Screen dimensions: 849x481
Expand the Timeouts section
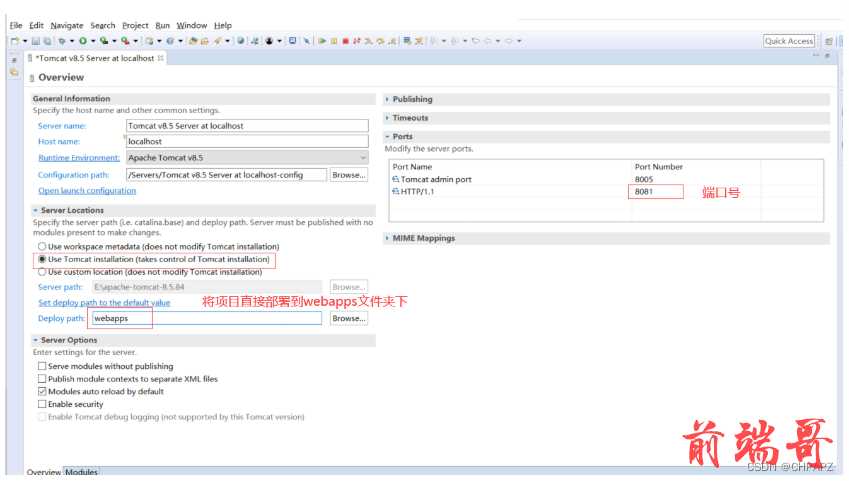coord(387,118)
